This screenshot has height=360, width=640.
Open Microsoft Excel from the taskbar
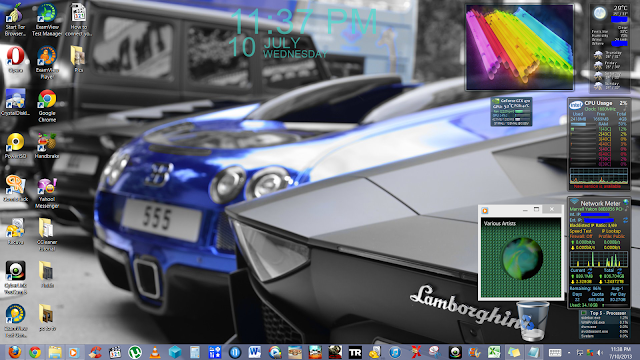[494, 352]
